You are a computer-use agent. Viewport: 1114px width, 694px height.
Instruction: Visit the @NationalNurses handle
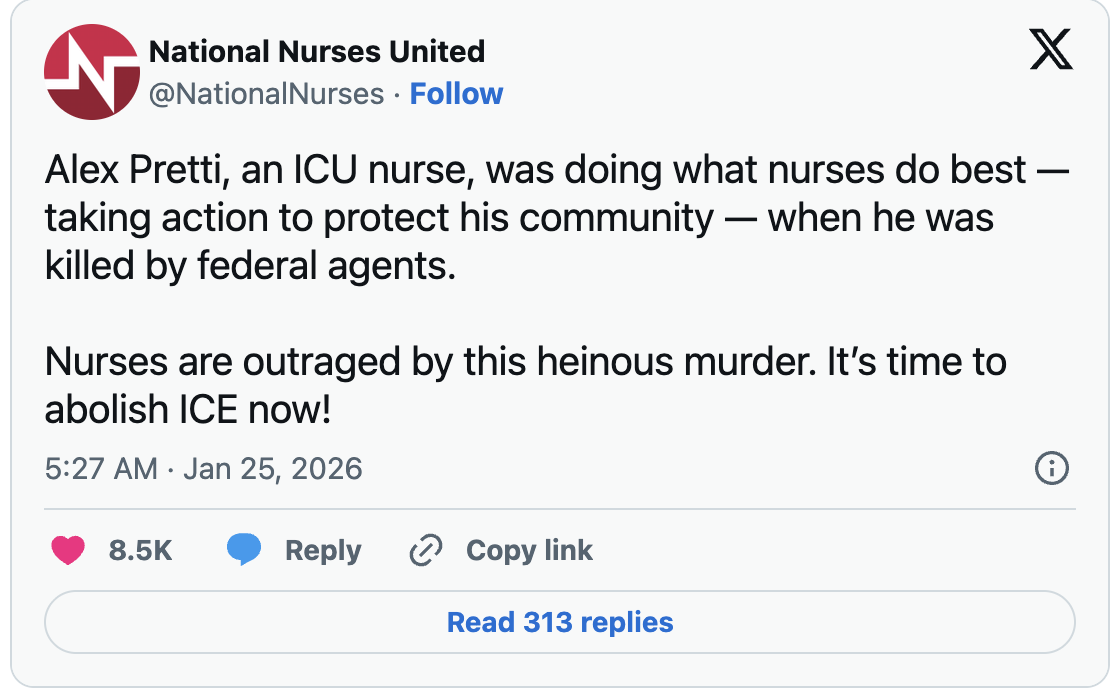[x=267, y=94]
